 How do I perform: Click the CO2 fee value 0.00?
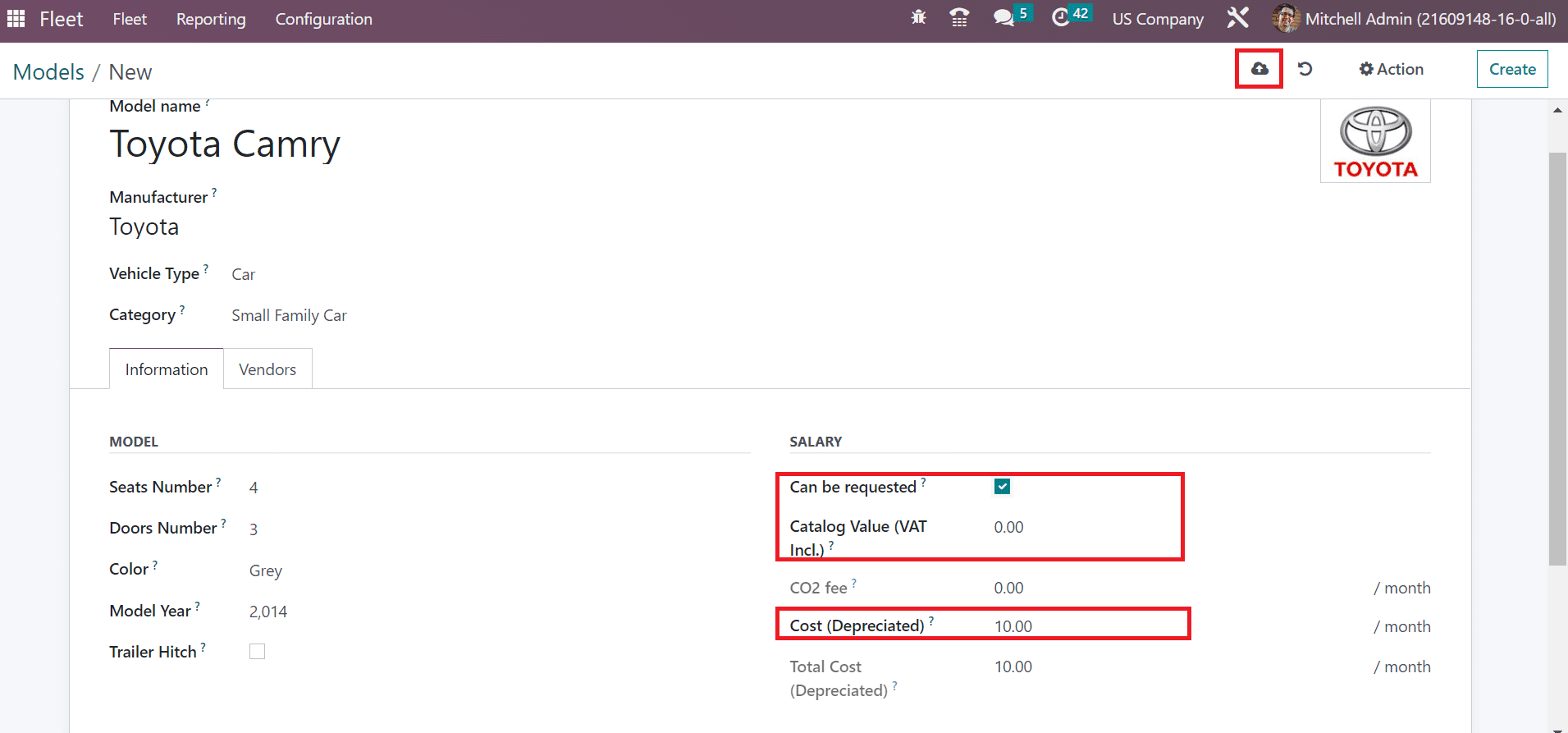coord(1008,588)
